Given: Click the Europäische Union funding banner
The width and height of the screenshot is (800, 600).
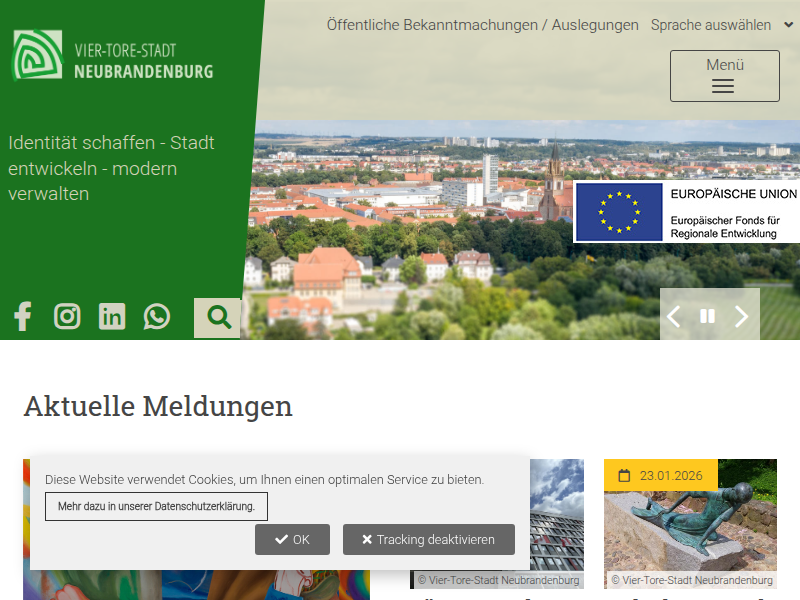Looking at the screenshot, I should [686, 212].
